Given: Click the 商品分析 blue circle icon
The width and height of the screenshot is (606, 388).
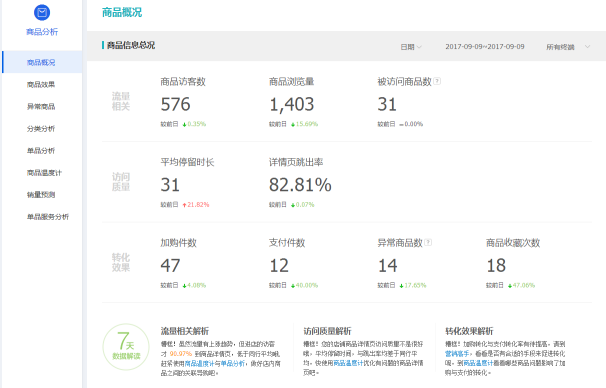Looking at the screenshot, I should tap(42, 12).
